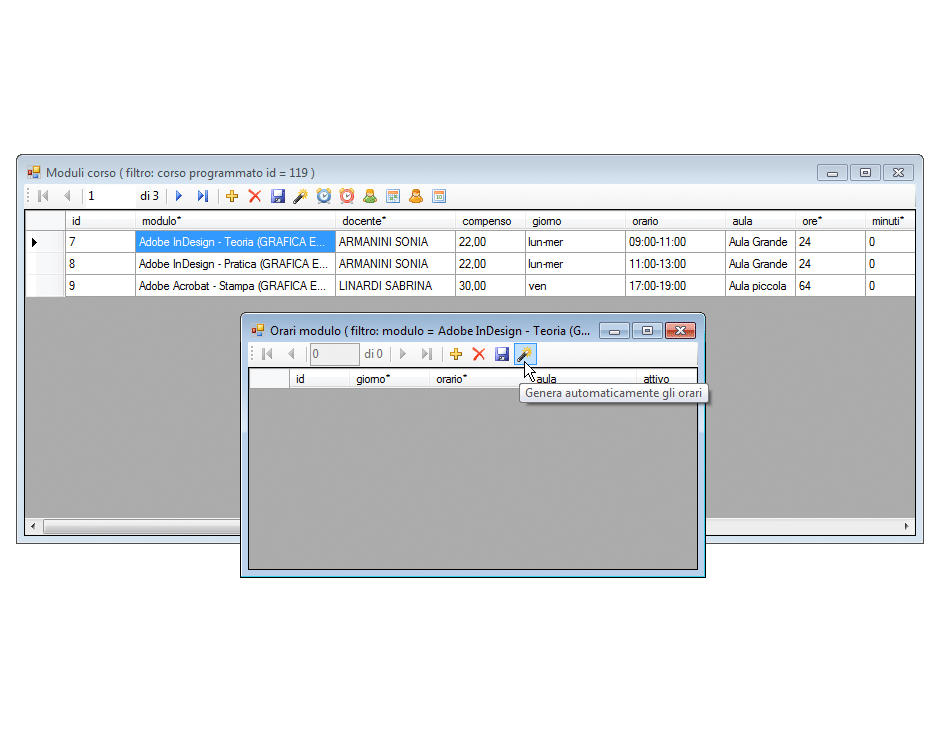Click horizontal scrollbar thumb in Moduli corso

(x=141, y=526)
